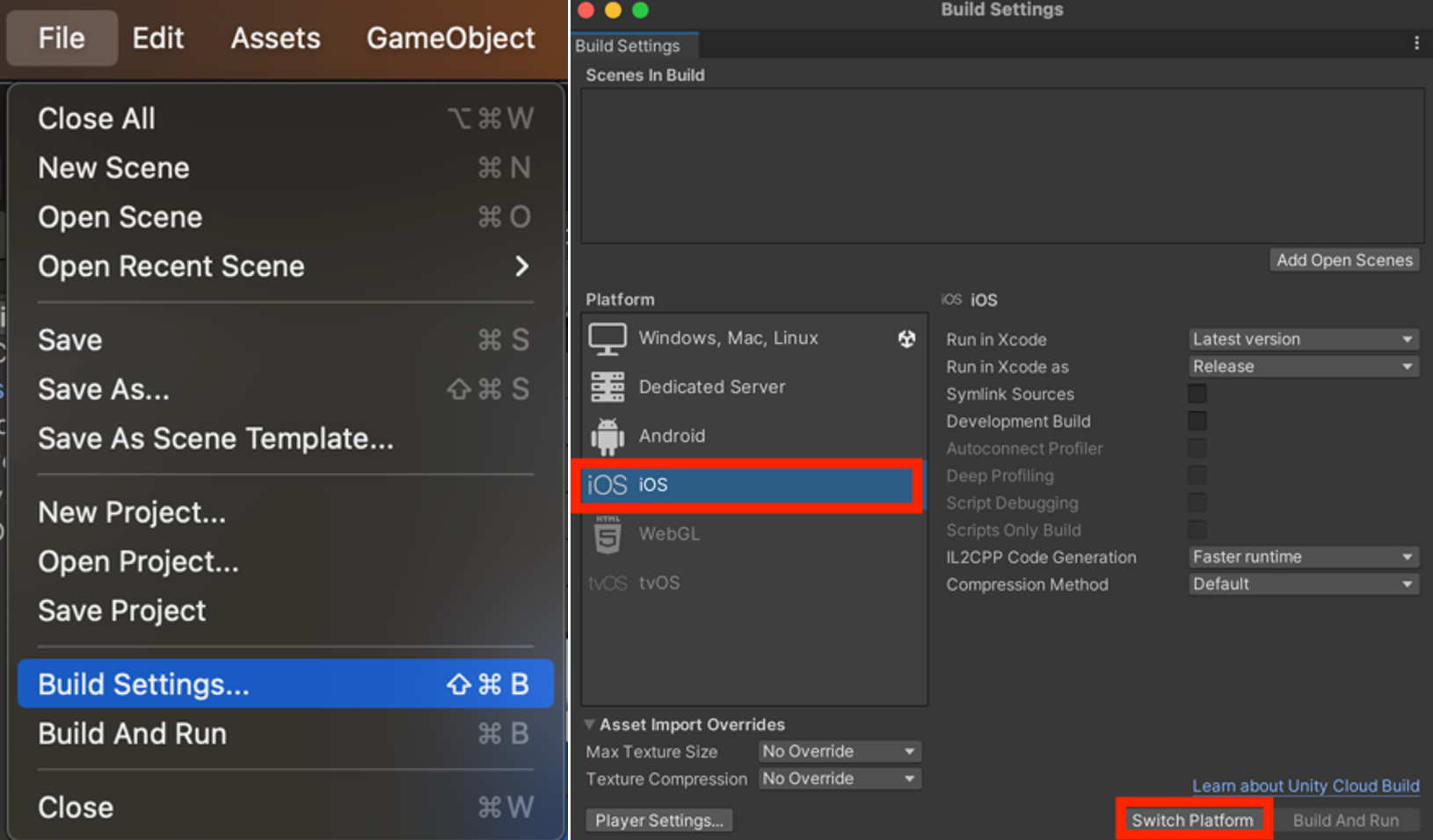Viewport: 1433px width, 840px height.
Task: Open the Run in Xcode version dropdown
Action: pos(1302,339)
